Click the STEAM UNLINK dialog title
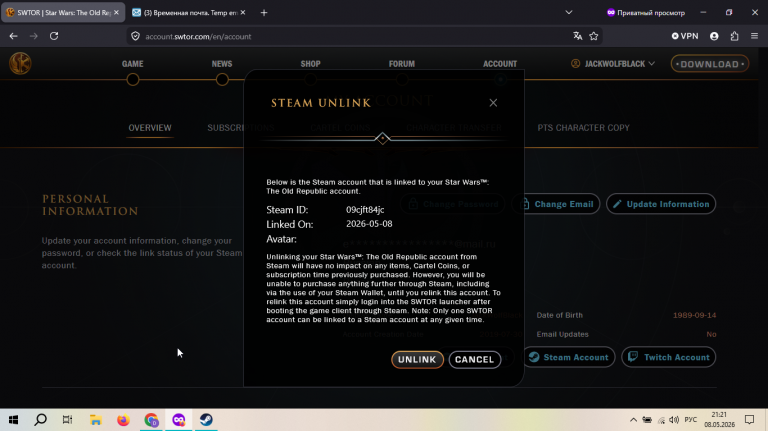The width and height of the screenshot is (768, 431). pos(321,103)
